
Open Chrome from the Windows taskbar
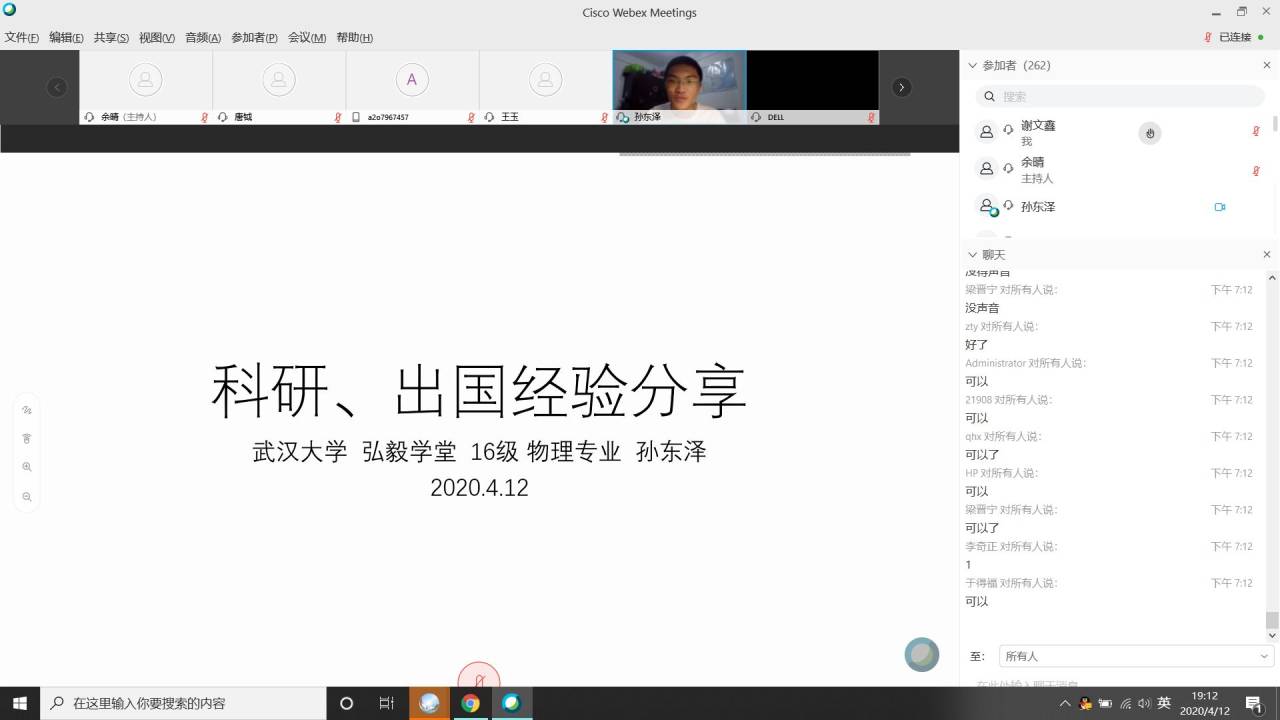coord(470,703)
